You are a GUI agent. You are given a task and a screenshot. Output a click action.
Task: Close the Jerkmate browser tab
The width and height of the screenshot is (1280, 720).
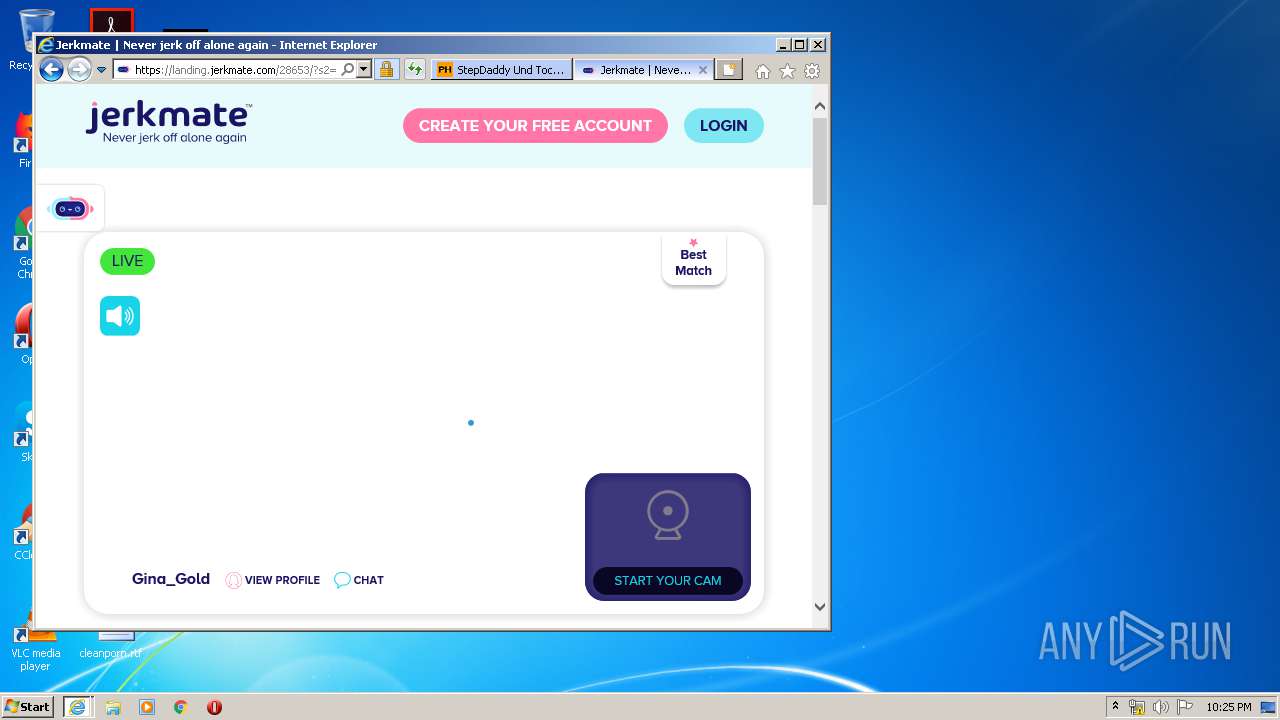703,70
